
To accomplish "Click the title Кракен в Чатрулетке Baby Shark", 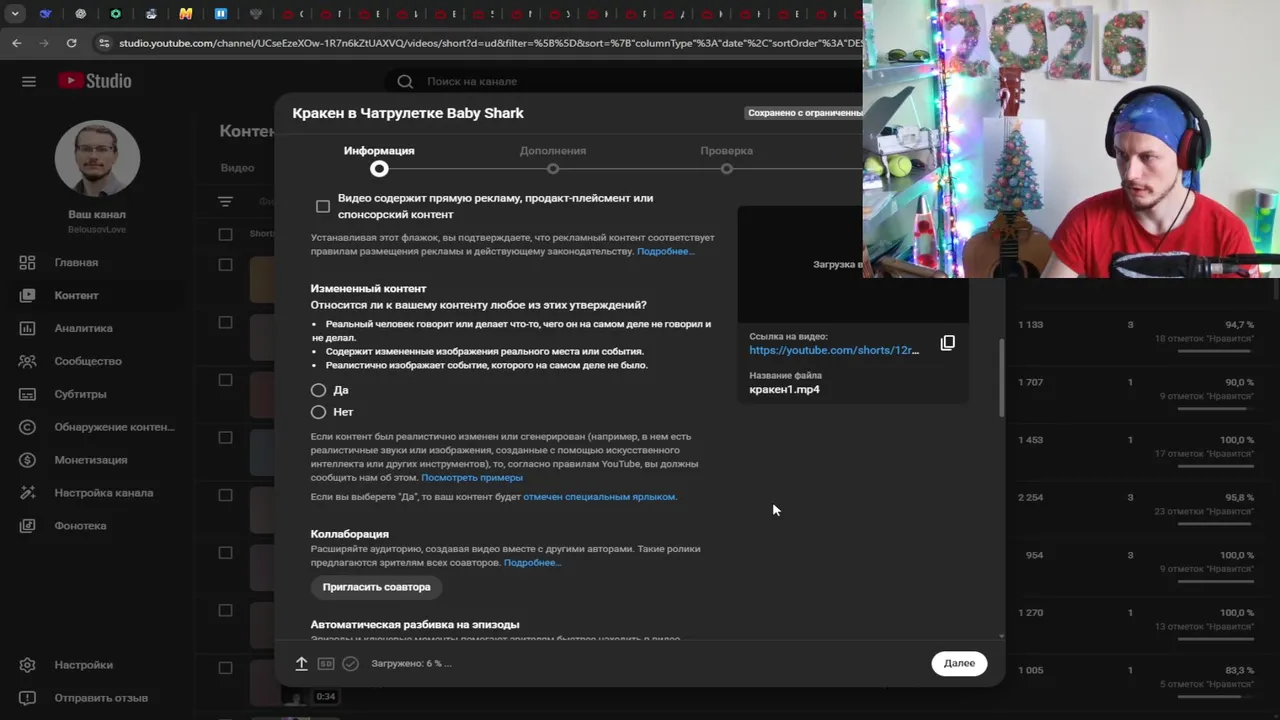I will tap(408, 113).
